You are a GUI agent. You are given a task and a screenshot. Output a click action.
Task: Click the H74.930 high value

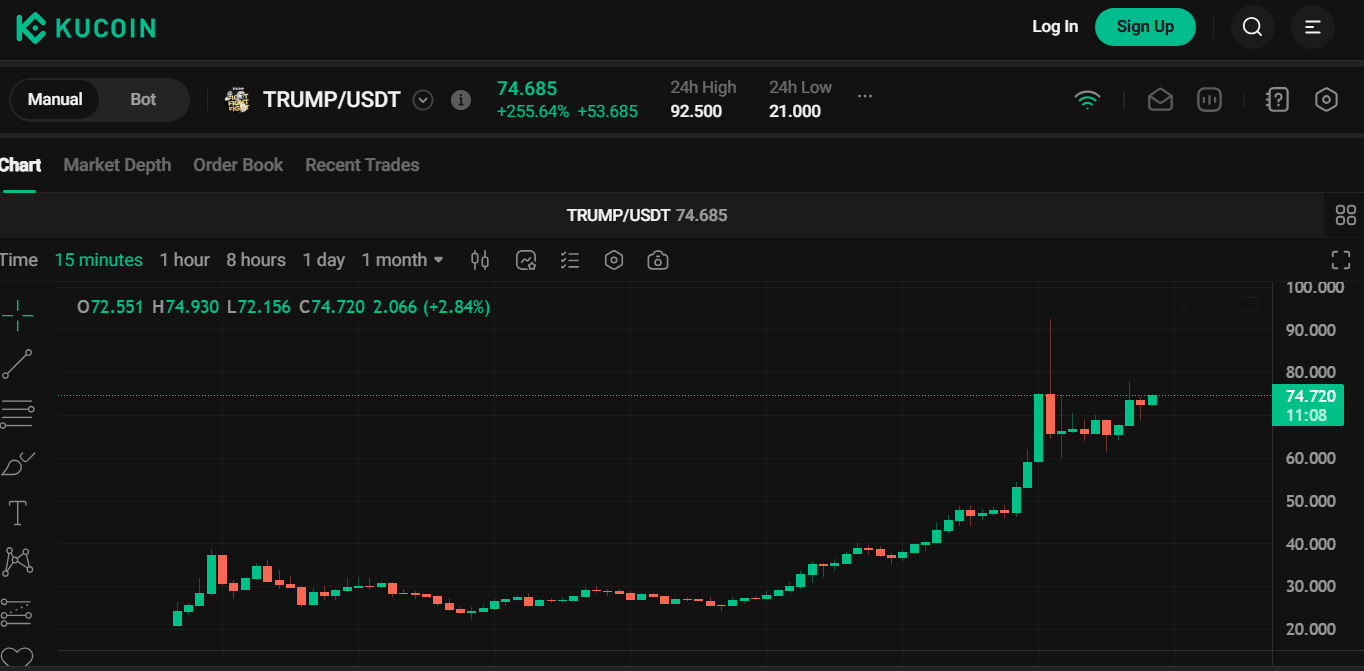(185, 307)
